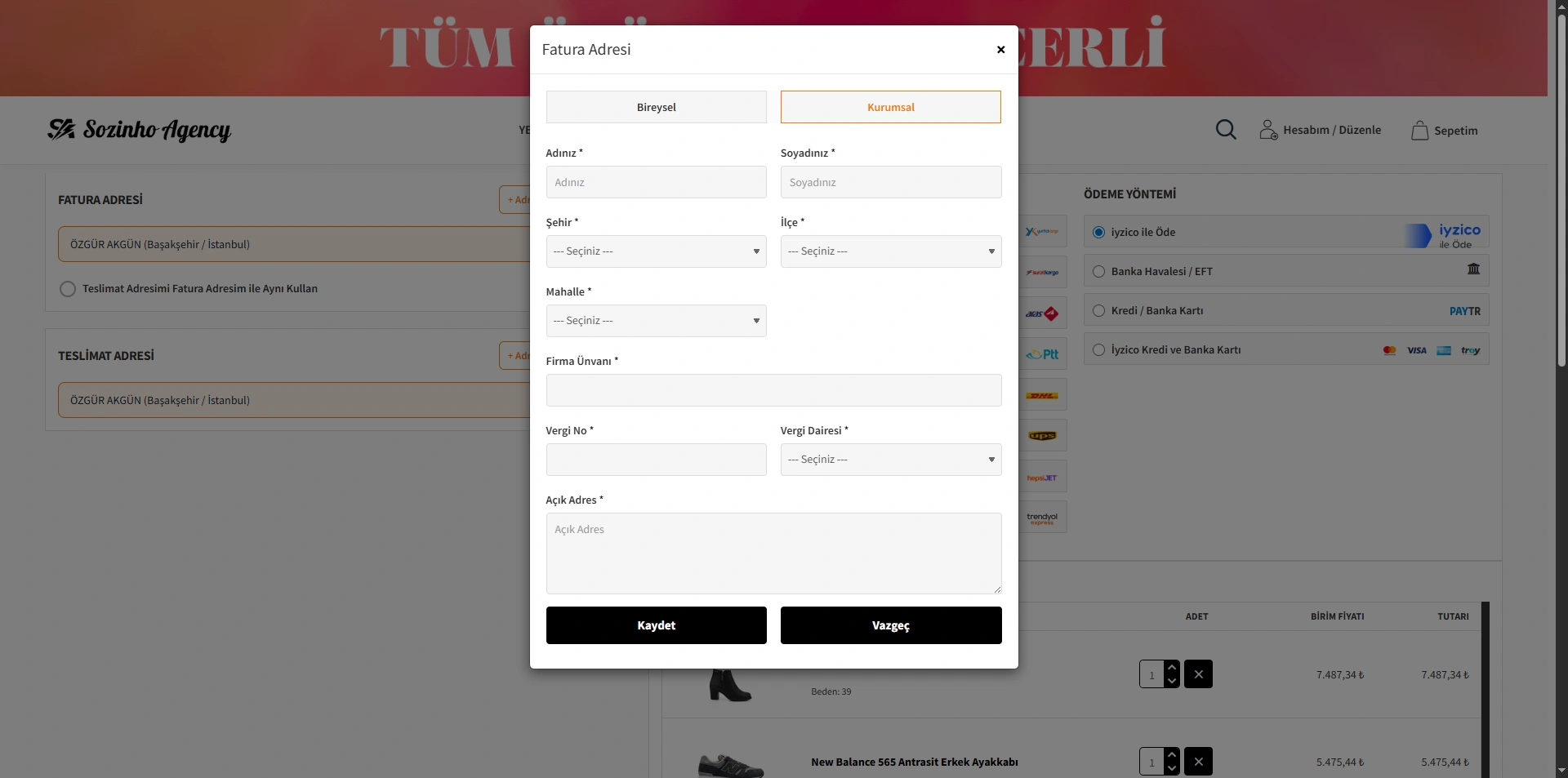Open the Şehir dropdown
Screen dimensions: 1568x778
pyautogui.click(x=656, y=251)
